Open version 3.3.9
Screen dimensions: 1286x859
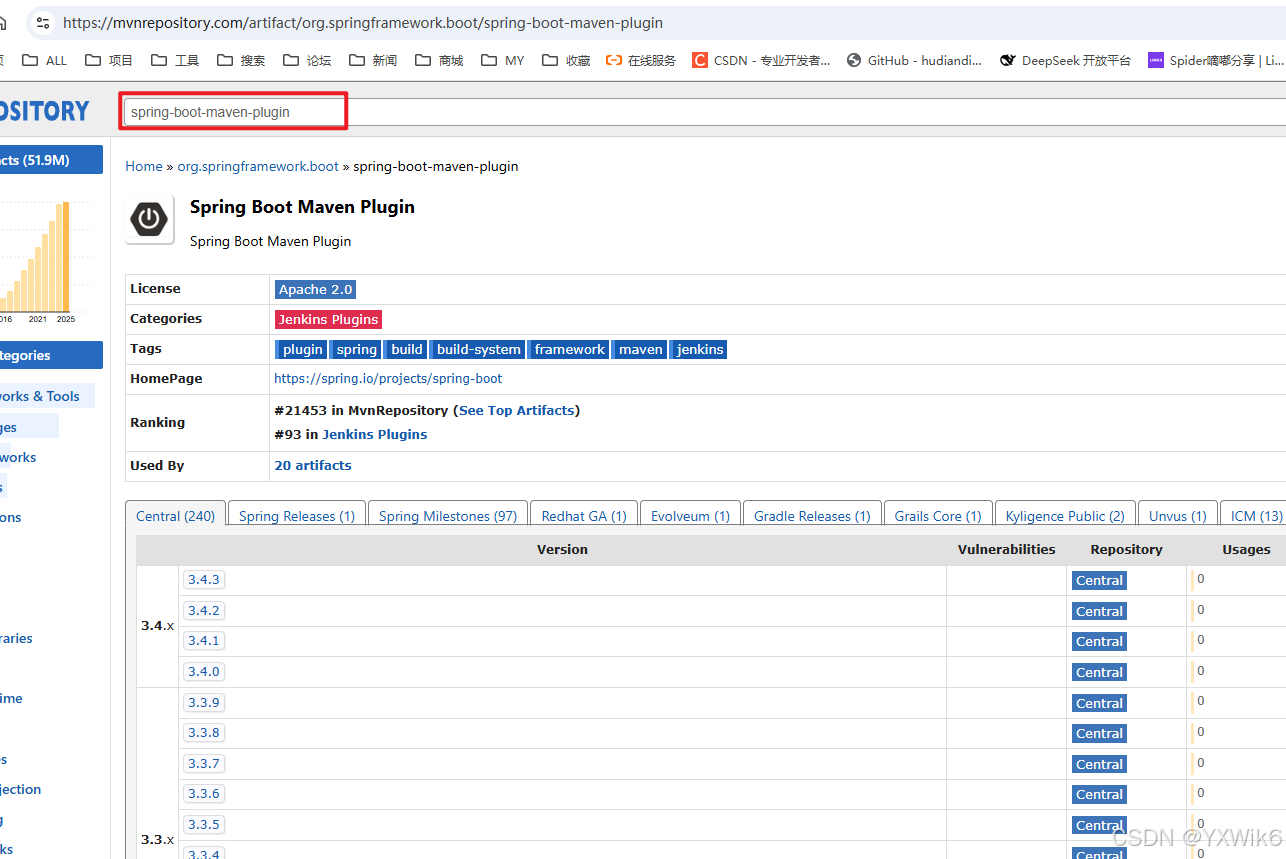pyautogui.click(x=203, y=702)
